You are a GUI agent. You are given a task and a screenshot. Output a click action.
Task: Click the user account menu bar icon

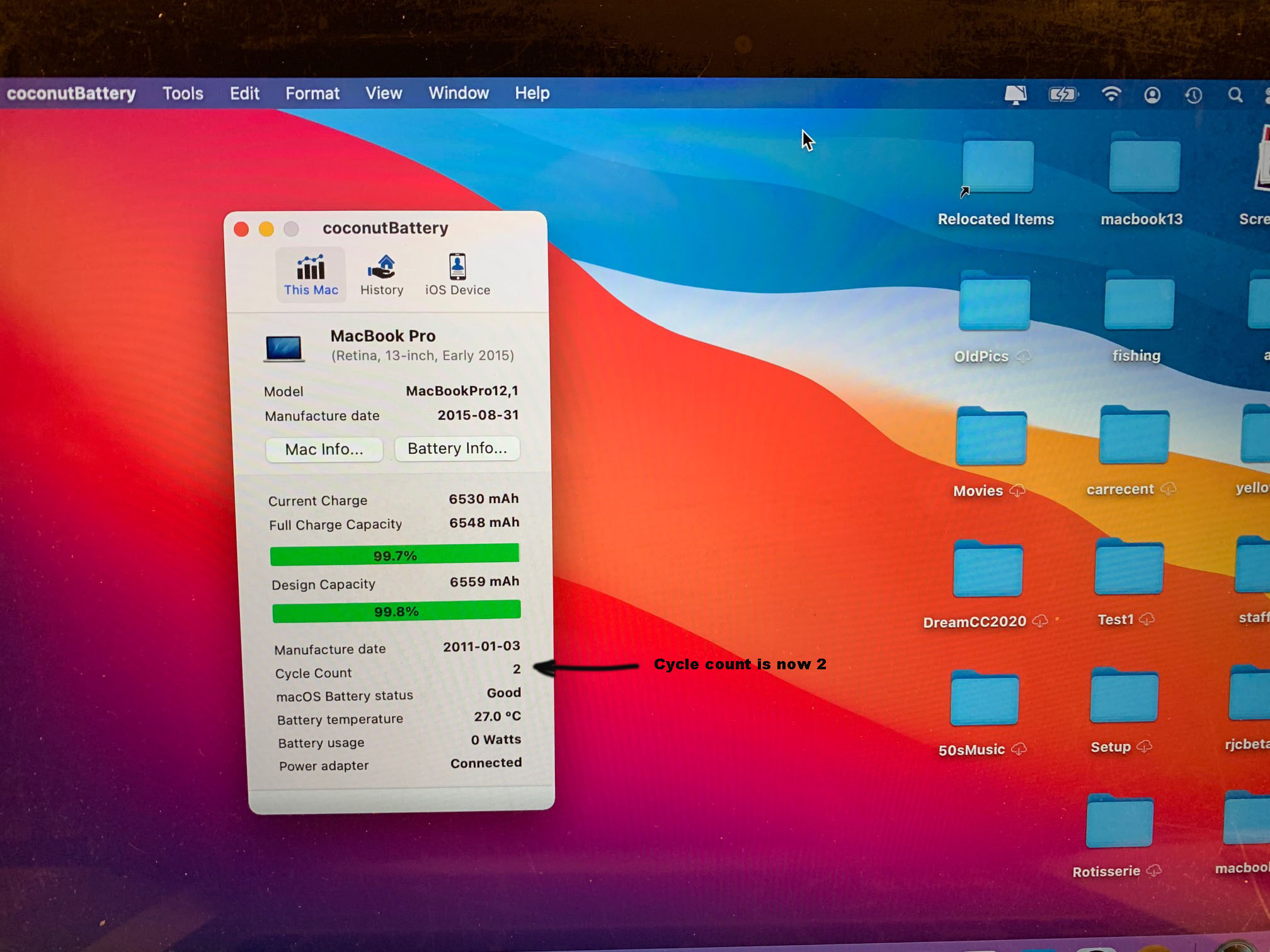tap(1152, 95)
